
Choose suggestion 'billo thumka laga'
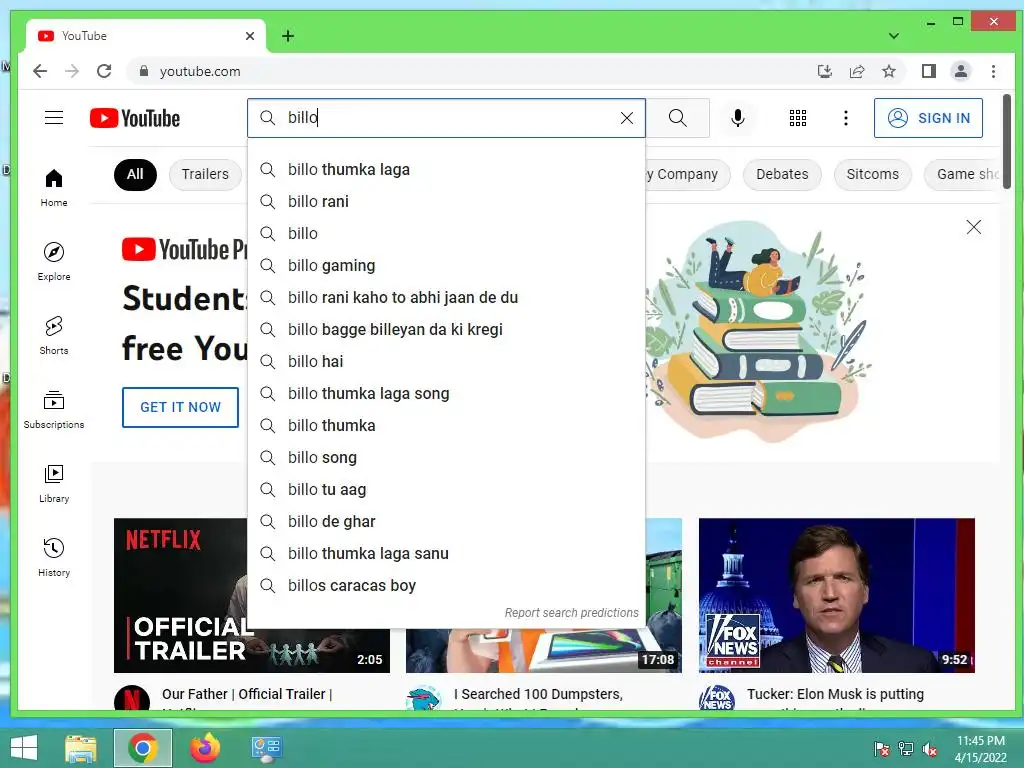point(446,170)
